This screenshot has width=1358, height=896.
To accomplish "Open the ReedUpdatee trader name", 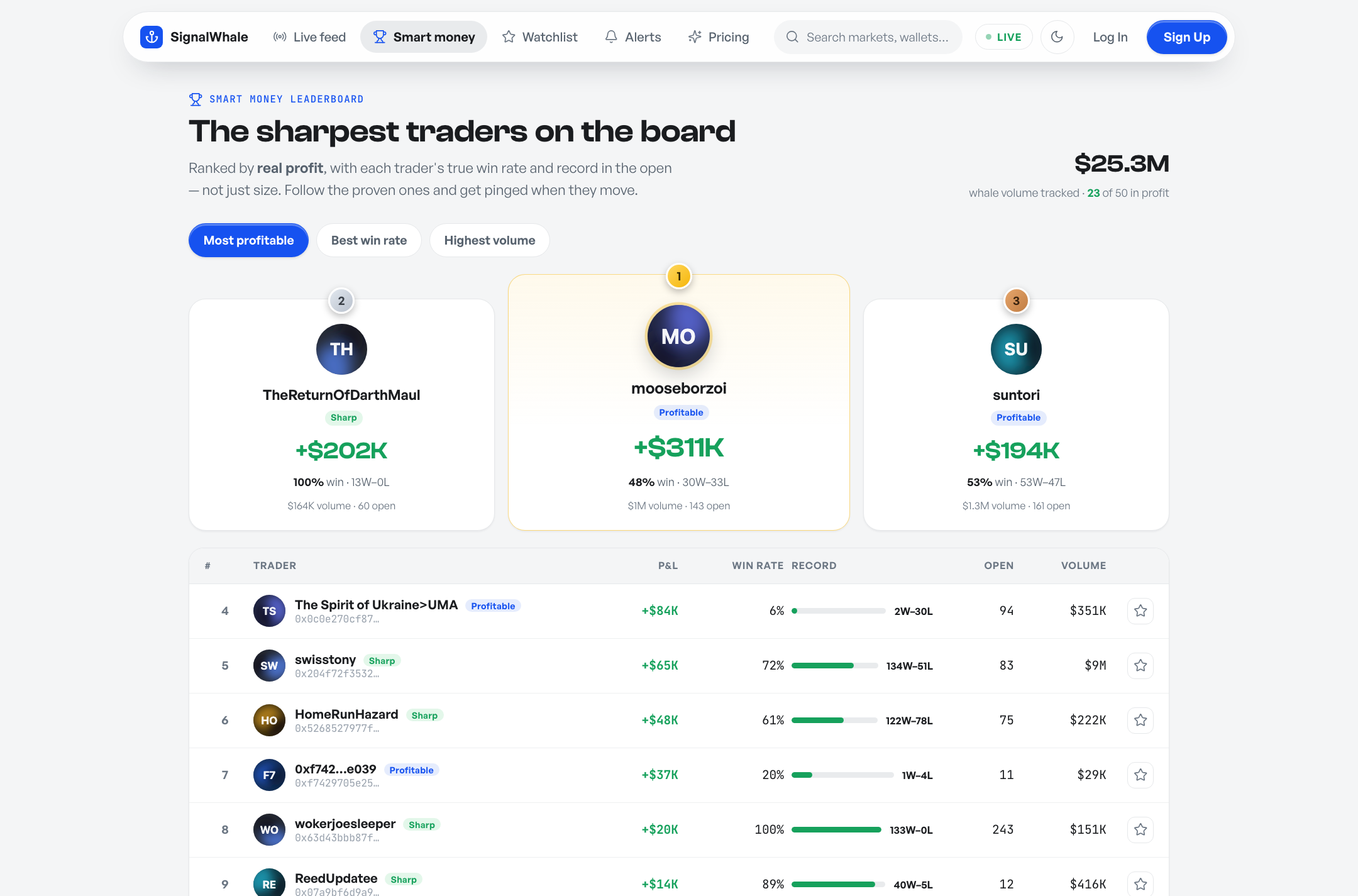I will [x=336, y=878].
